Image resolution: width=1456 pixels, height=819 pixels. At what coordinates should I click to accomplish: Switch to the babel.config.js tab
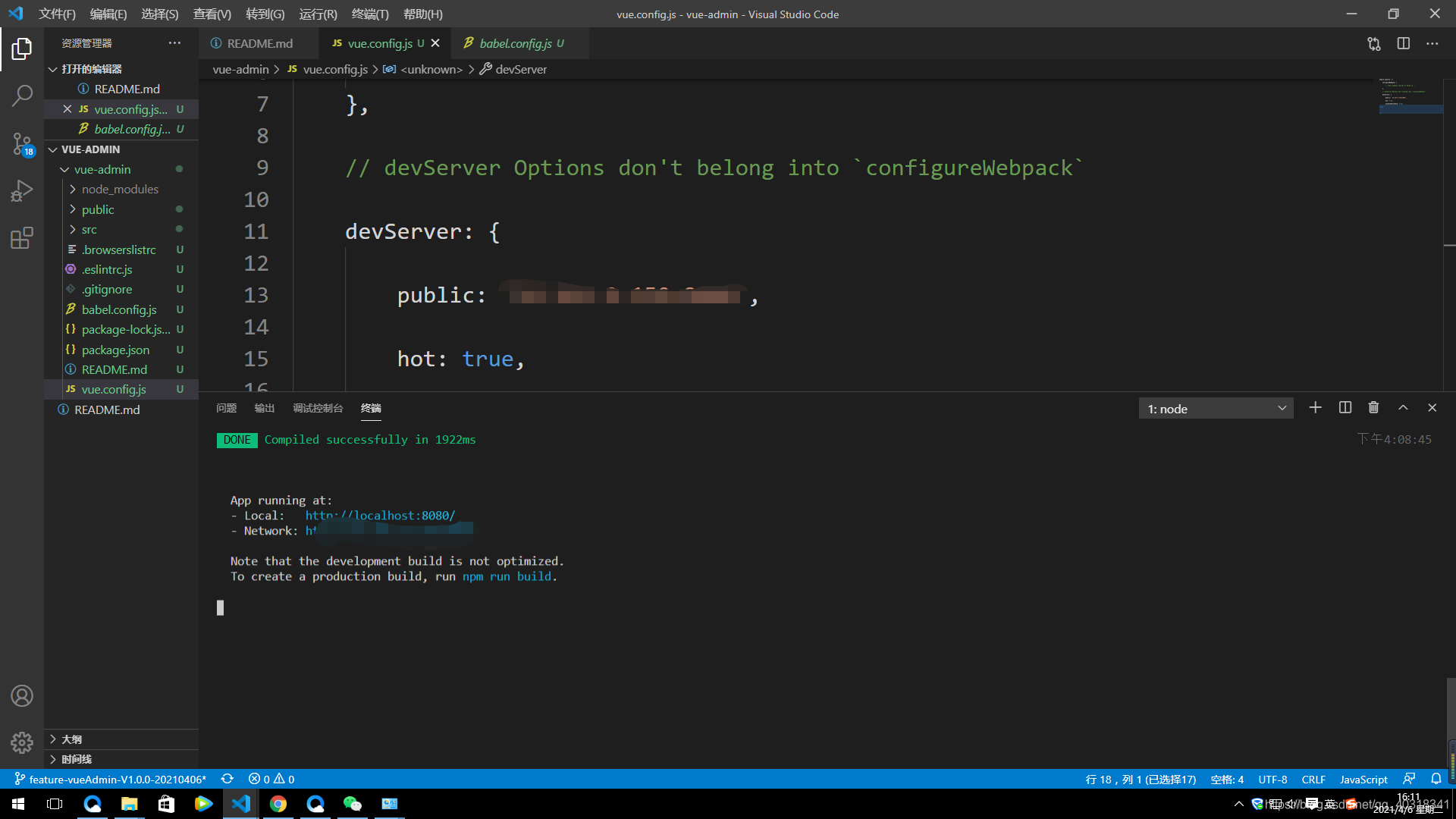point(516,44)
